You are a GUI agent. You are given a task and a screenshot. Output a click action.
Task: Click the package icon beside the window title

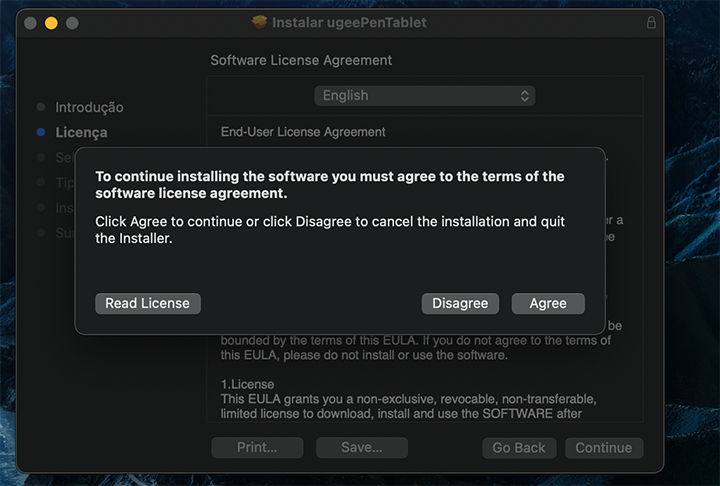[260, 22]
